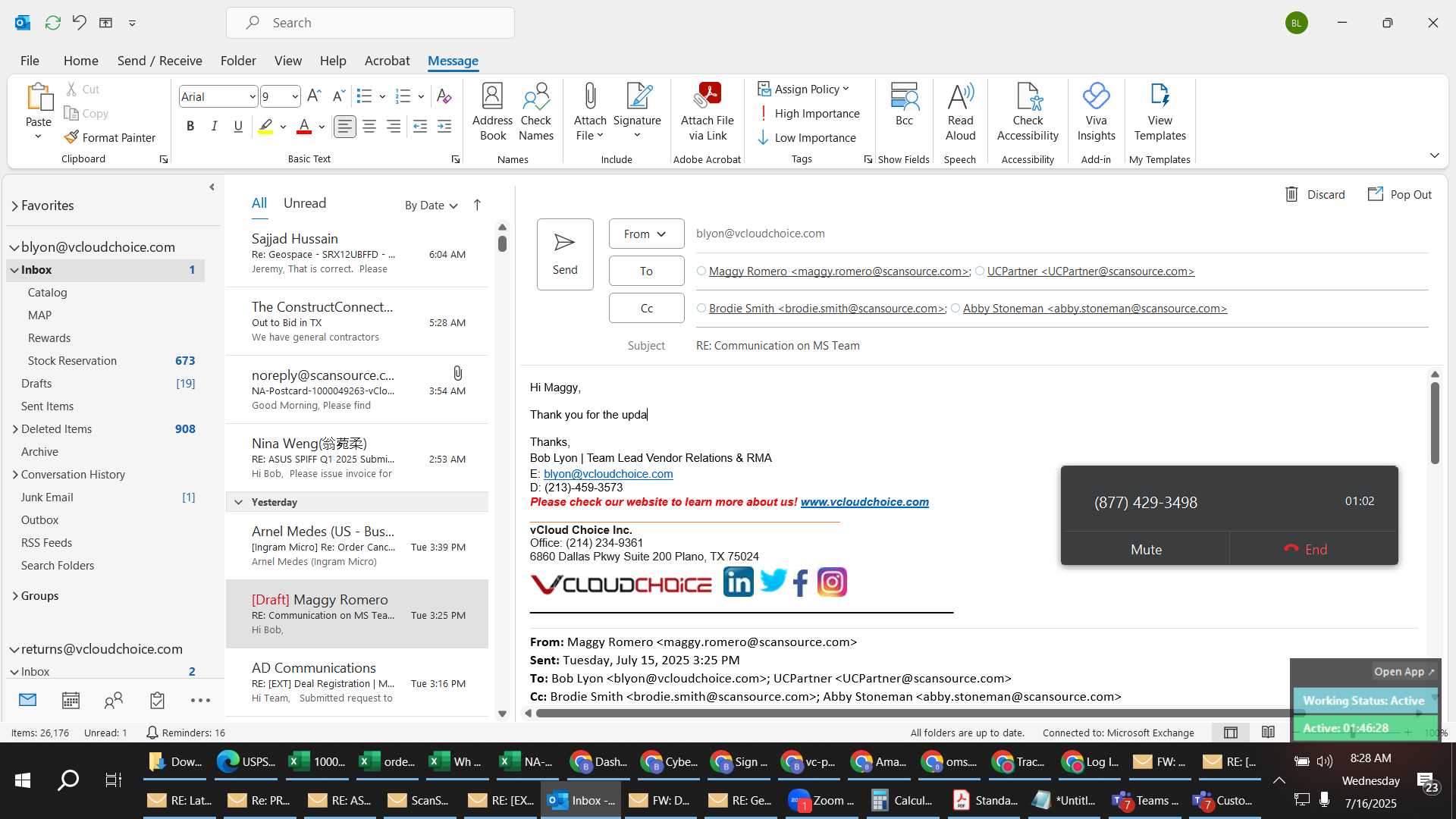The image size is (1456, 819).
Task: Increase font size with Grow Font
Action: click(314, 96)
